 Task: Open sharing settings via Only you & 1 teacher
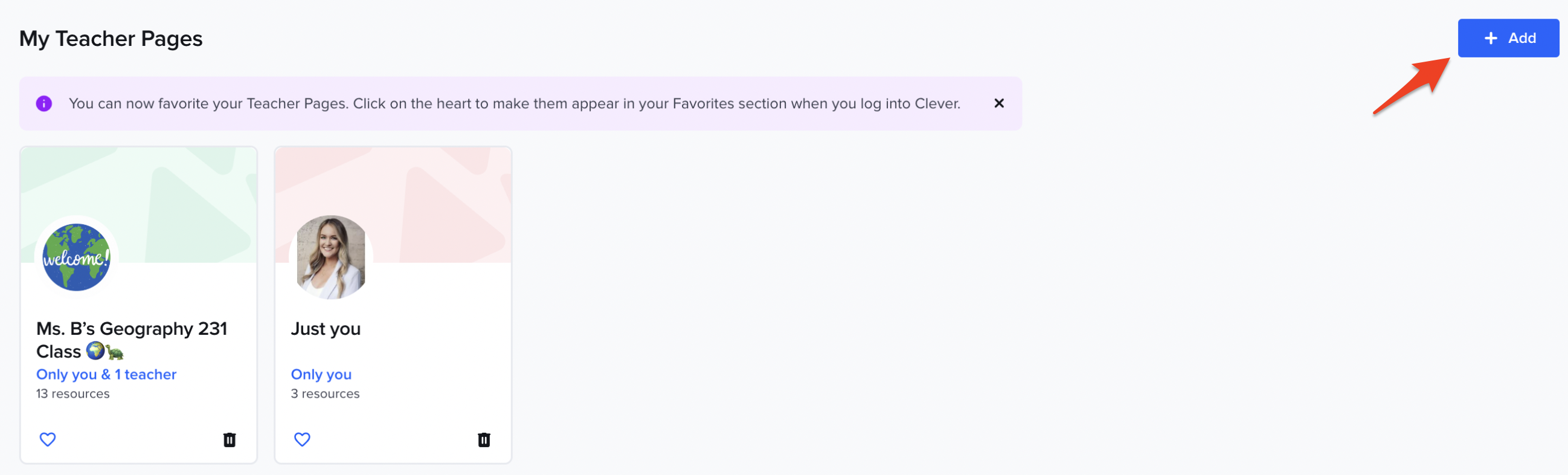pos(106,374)
